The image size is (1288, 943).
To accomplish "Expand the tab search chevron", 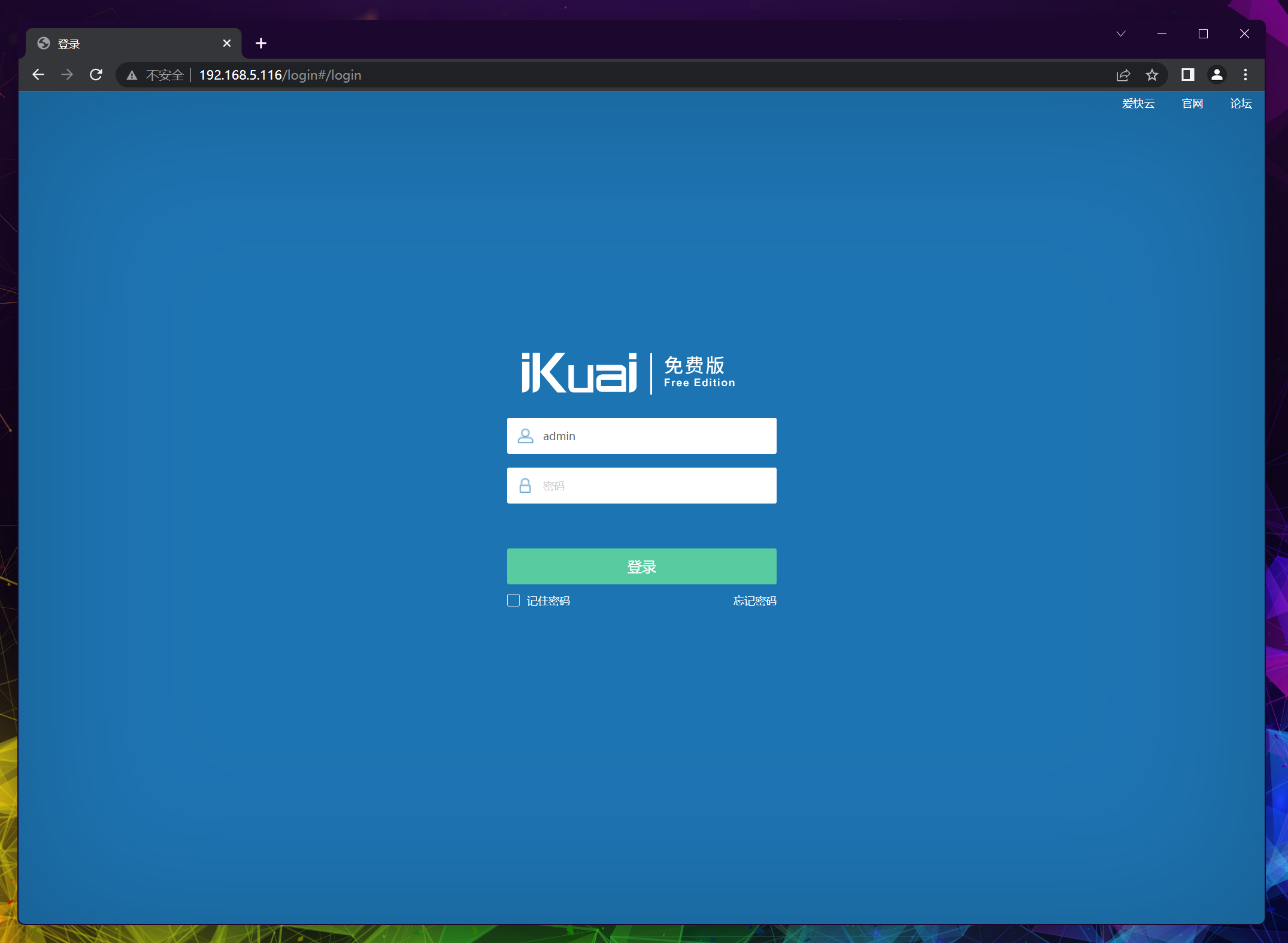I will 1121,34.
